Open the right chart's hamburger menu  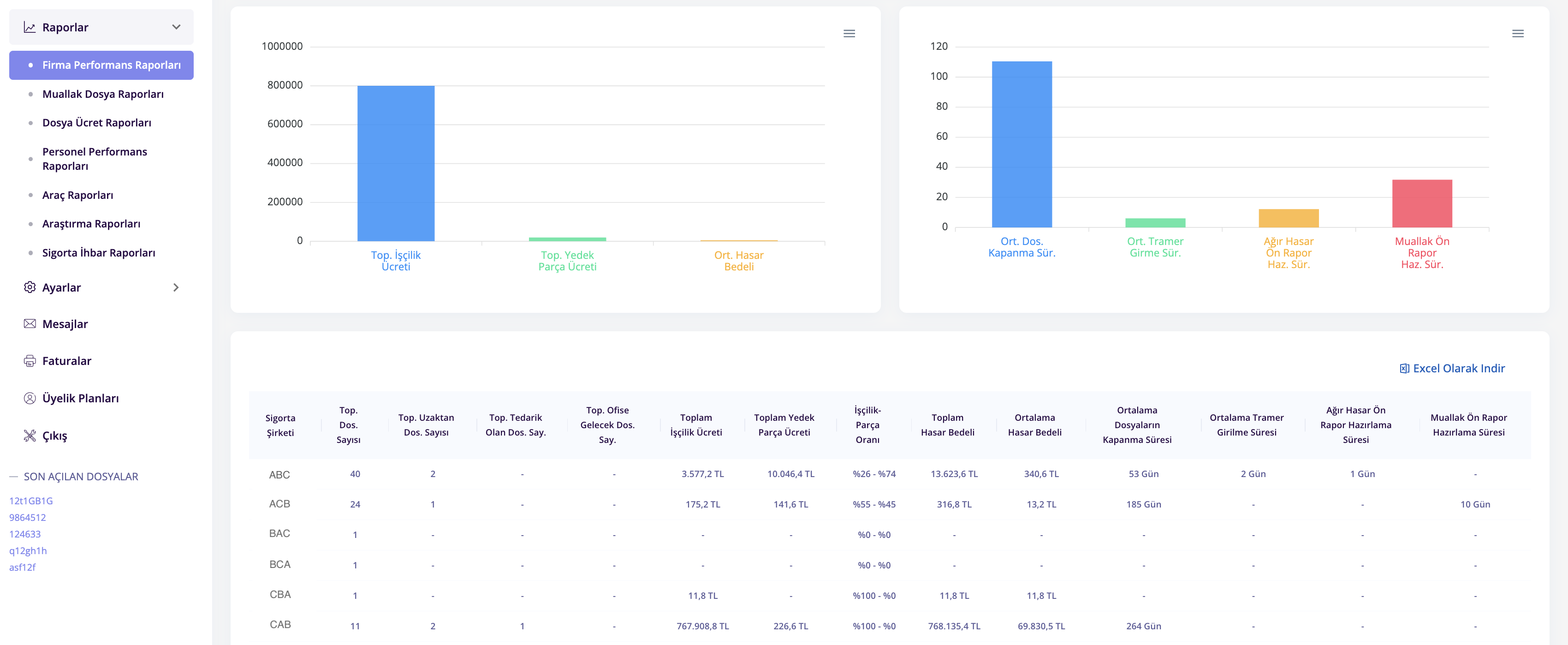(x=1517, y=34)
